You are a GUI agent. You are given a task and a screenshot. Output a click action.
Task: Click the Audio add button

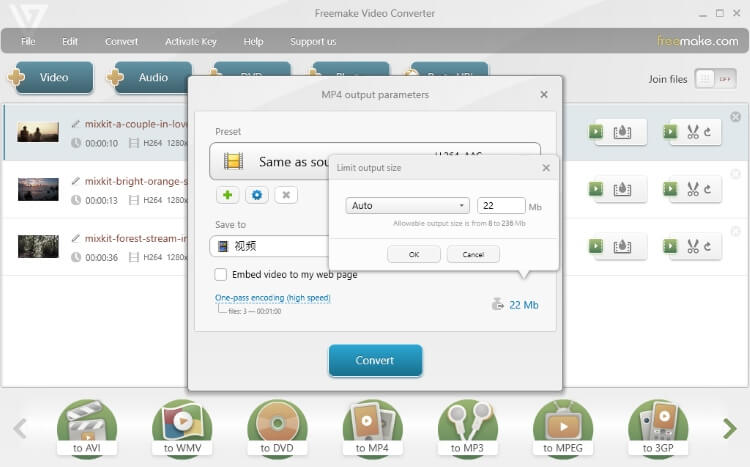(x=150, y=77)
